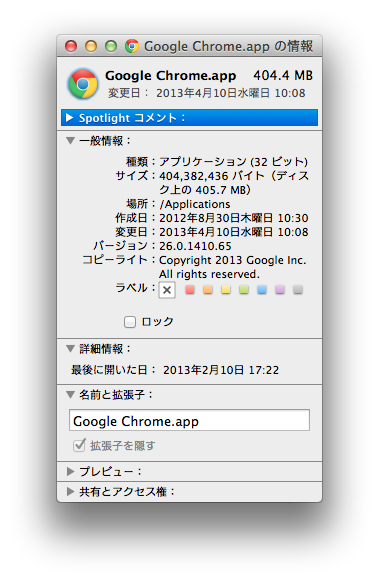Click the large Google Chrome app icon
Viewport: 379px width, 581px height.
pos(83,84)
